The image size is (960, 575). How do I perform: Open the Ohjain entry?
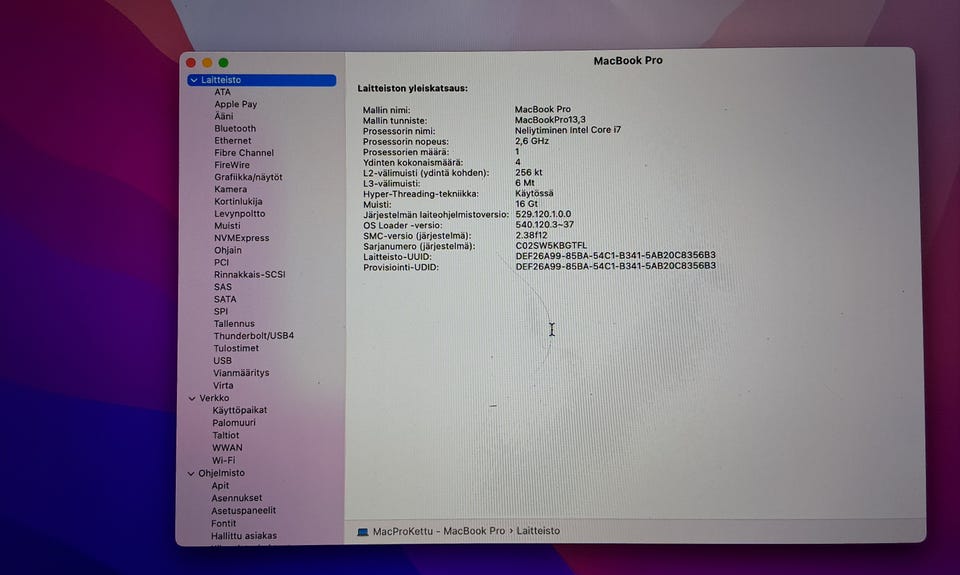228,250
